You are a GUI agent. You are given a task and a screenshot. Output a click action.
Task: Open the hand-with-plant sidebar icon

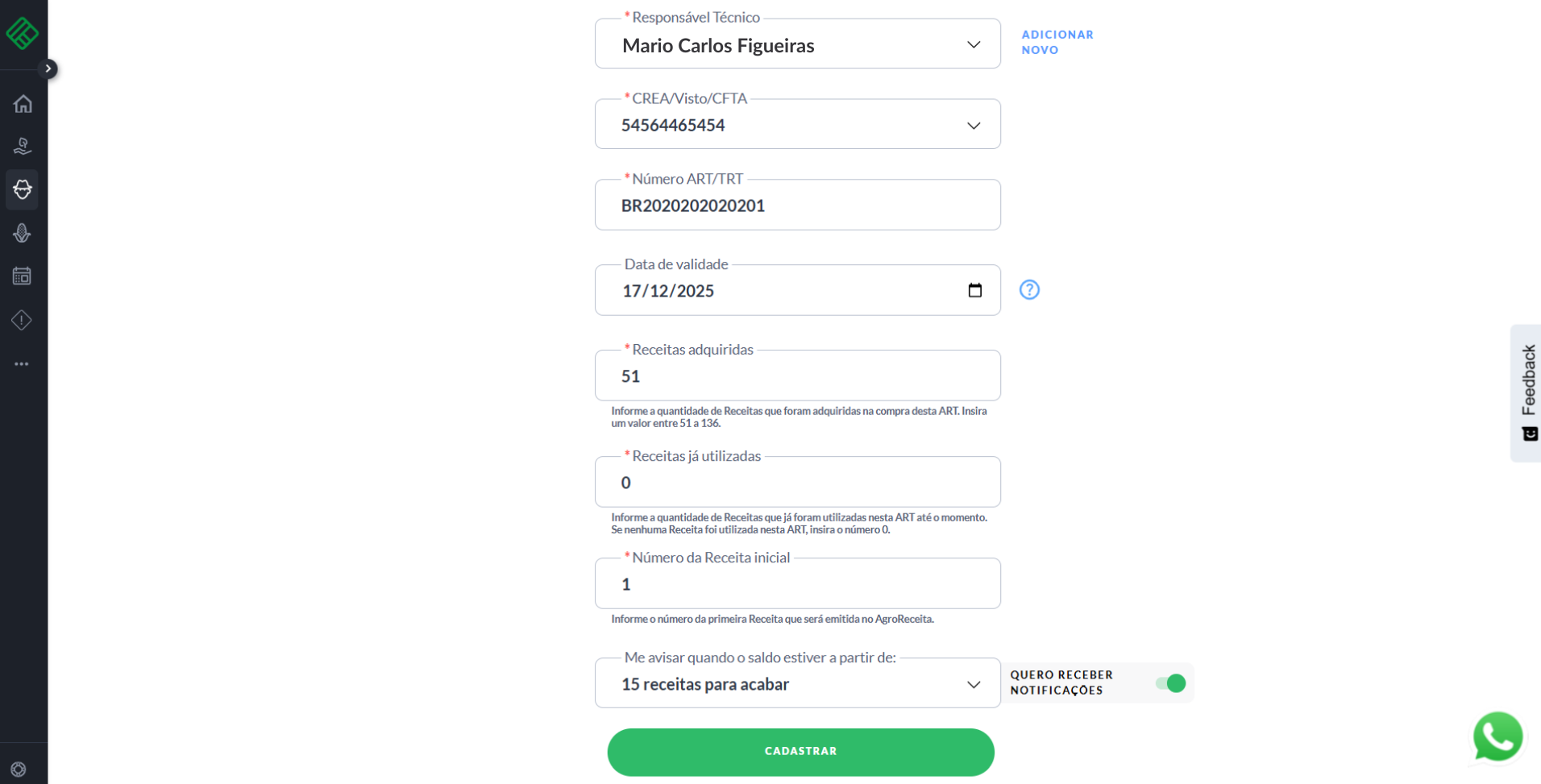coord(23,146)
